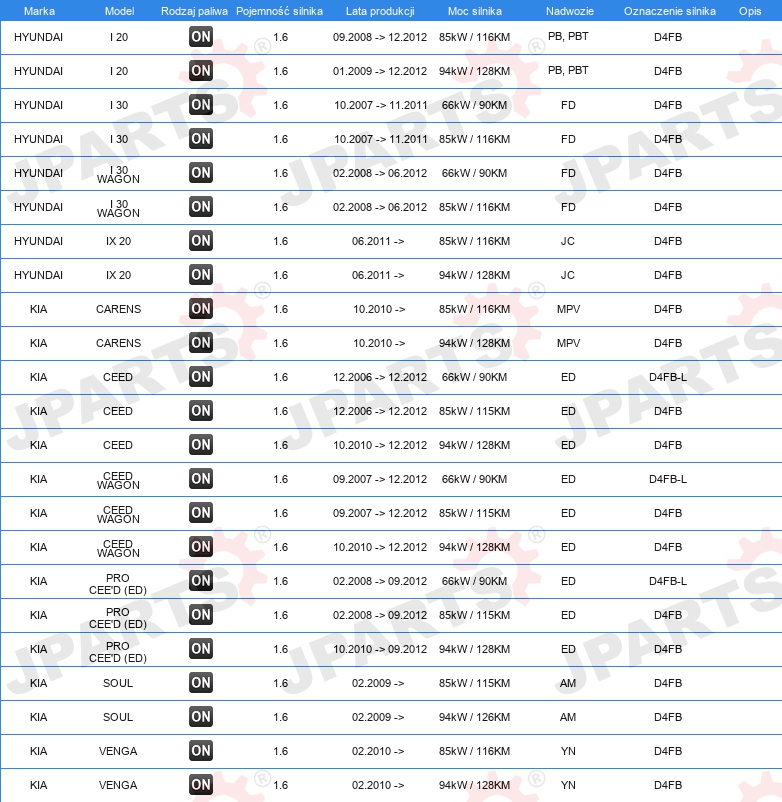782x802 pixels.
Task: Click the YN body cell for VENGA 94kW
Action: pyautogui.click(x=568, y=785)
